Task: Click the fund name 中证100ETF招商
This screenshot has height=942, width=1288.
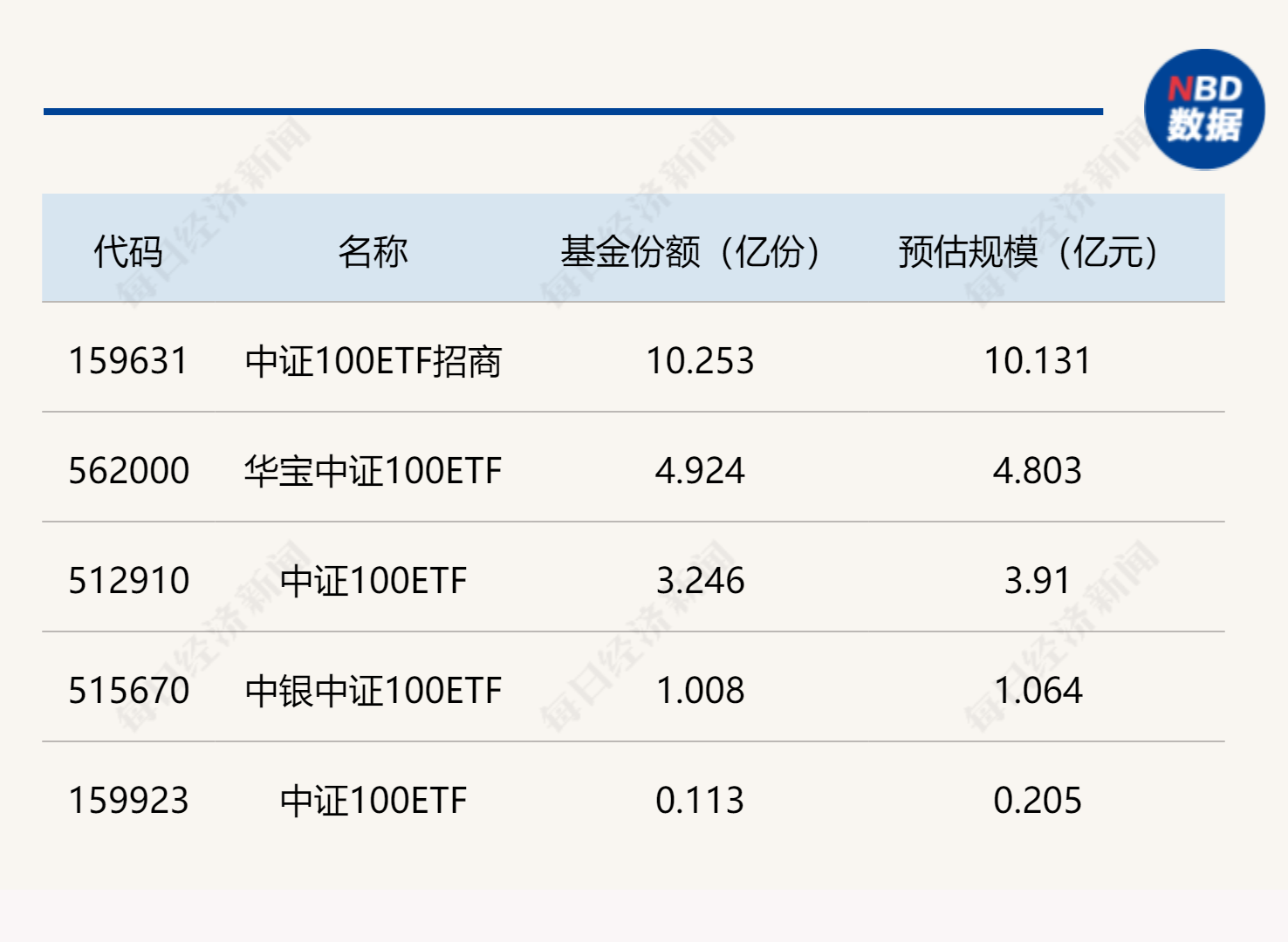Action: (373, 361)
